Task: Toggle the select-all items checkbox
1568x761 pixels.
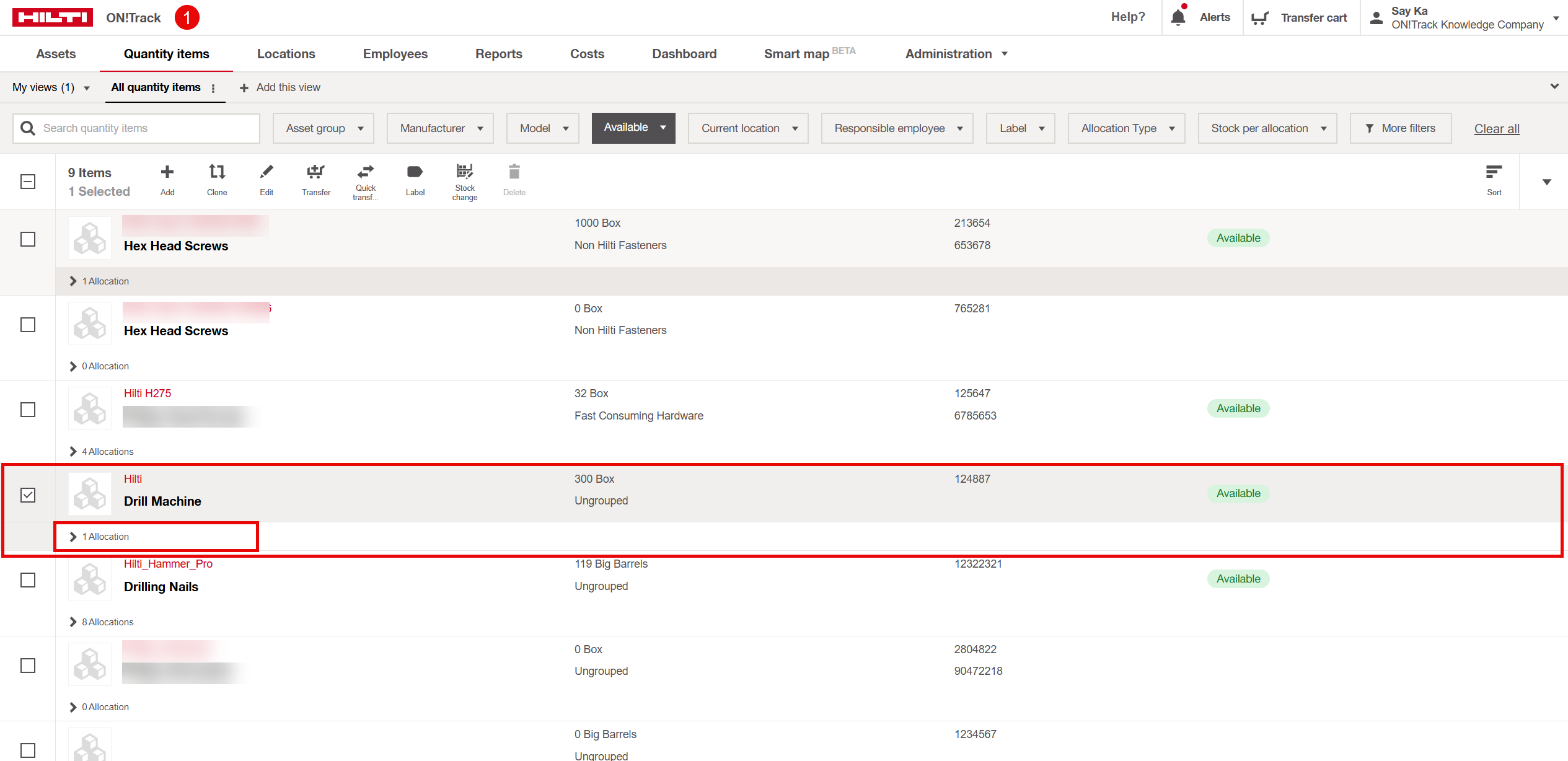Action: pos(28,182)
